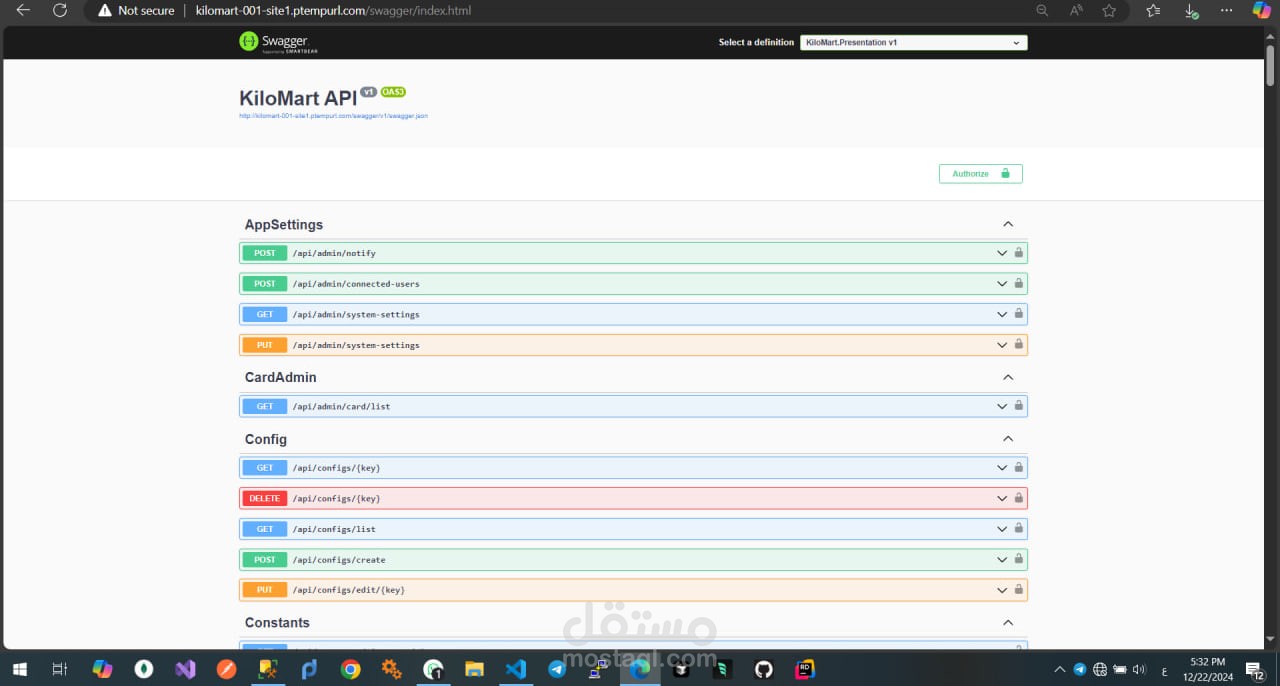Click lock icon on PUT /api/admin/system-settings
1280x686 pixels.
click(x=1018, y=345)
